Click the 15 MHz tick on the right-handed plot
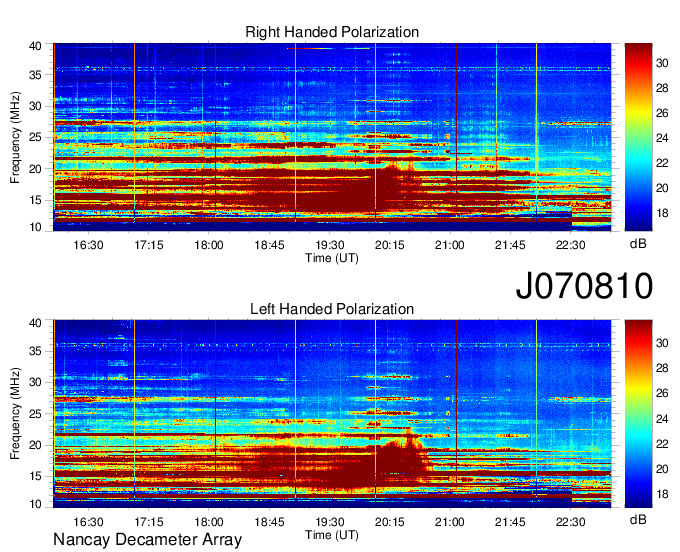This screenshot has width=680, height=552. coord(35,200)
